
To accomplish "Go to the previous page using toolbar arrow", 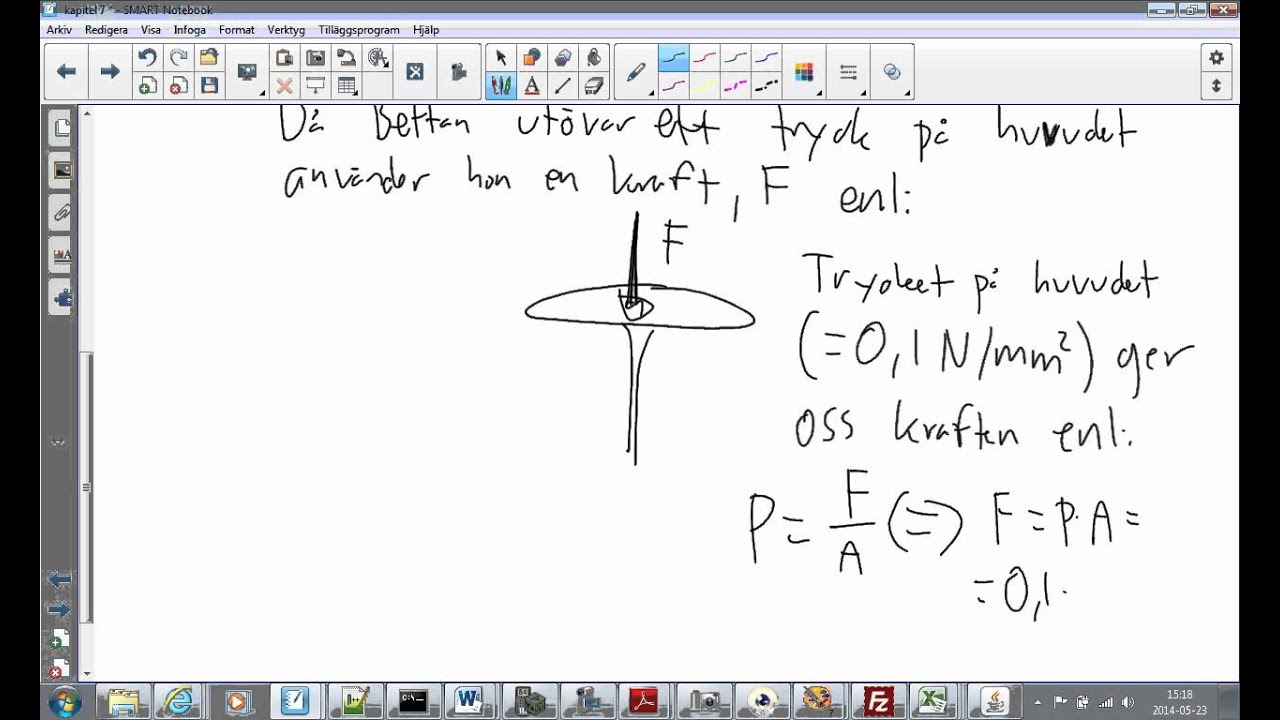I will [x=67, y=71].
